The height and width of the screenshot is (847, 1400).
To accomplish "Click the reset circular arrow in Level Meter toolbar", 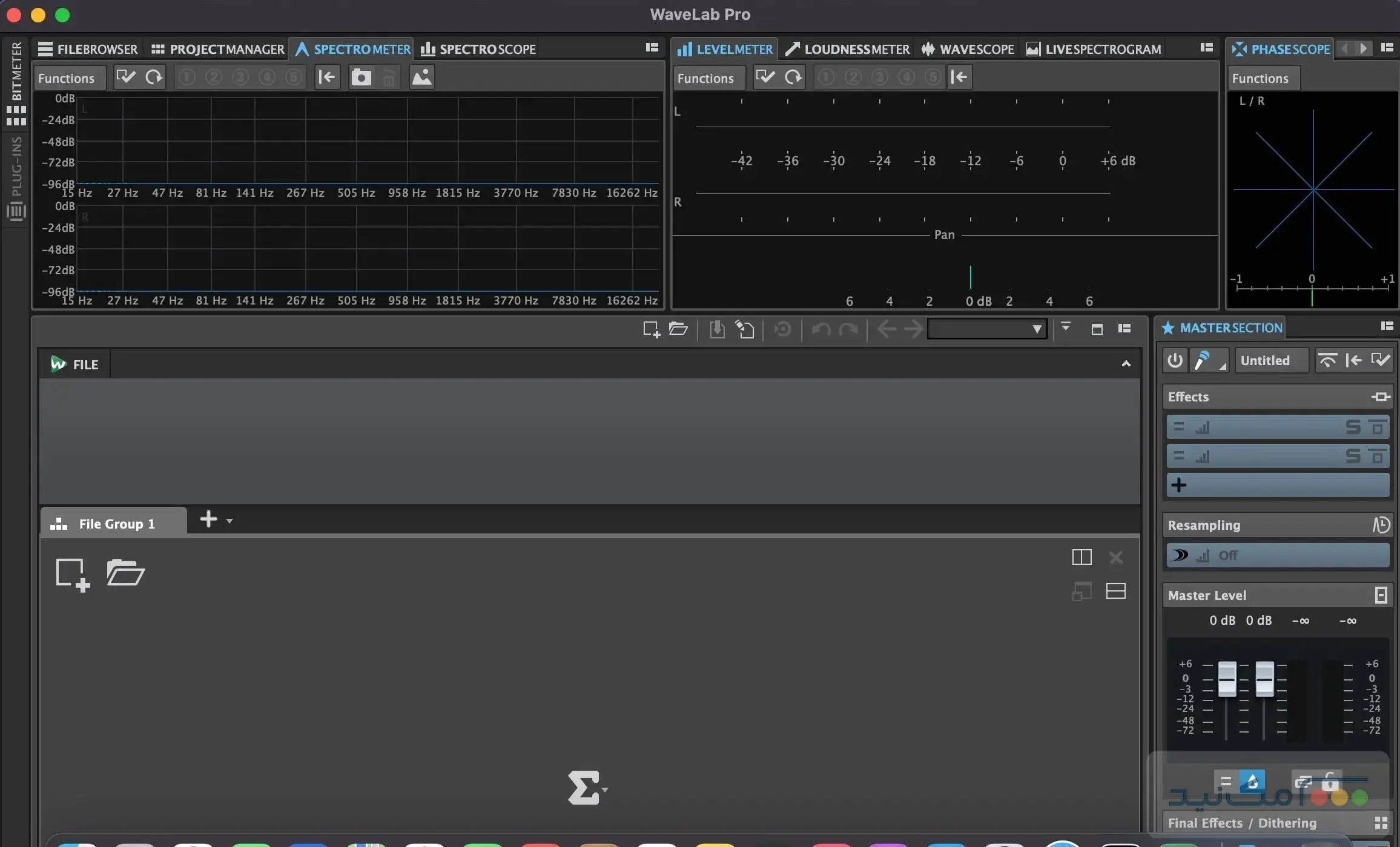I will [793, 77].
